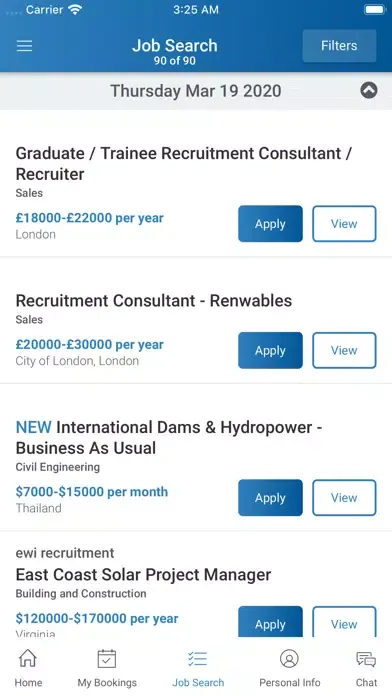
Task: View Graduate / Trainee Recruitment Consultant job
Action: tap(344, 224)
